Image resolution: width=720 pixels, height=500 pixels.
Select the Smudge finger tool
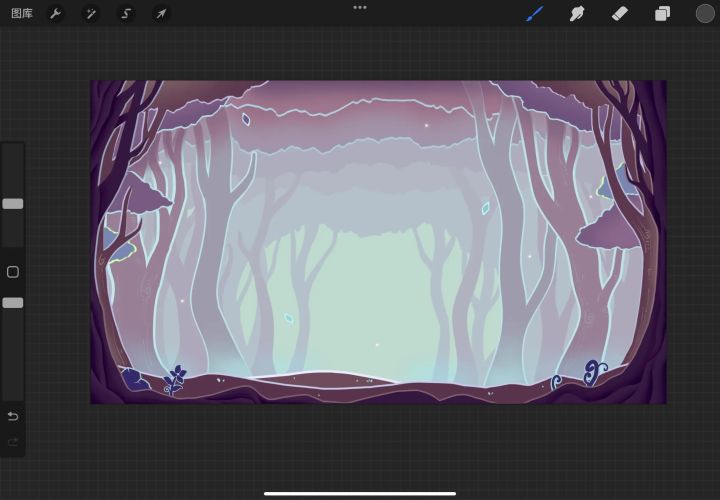[x=577, y=14]
